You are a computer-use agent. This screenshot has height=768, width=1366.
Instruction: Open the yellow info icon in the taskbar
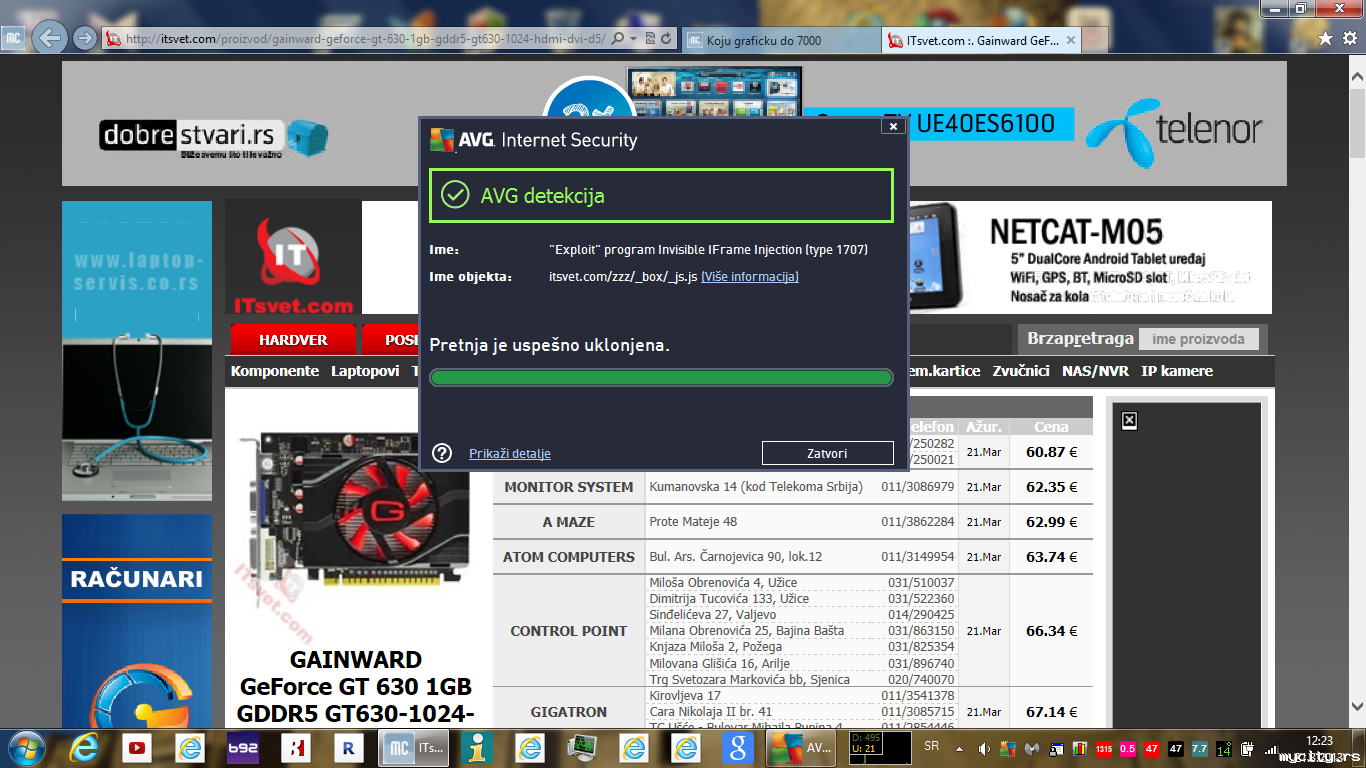pyautogui.click(x=480, y=747)
